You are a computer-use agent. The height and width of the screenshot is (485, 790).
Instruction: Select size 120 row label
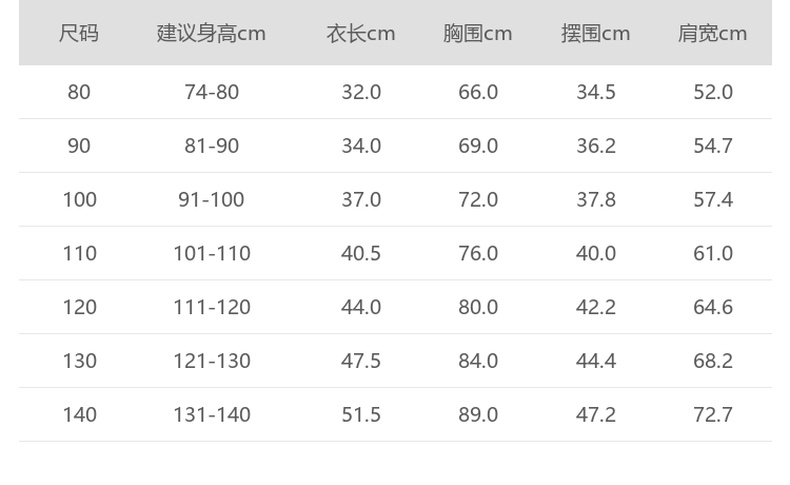pyautogui.click(x=79, y=307)
